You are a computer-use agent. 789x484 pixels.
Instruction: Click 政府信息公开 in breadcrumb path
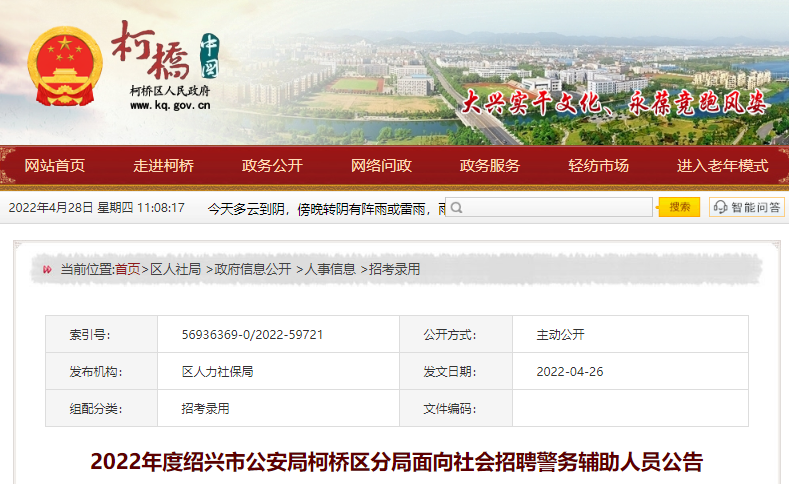tap(253, 269)
